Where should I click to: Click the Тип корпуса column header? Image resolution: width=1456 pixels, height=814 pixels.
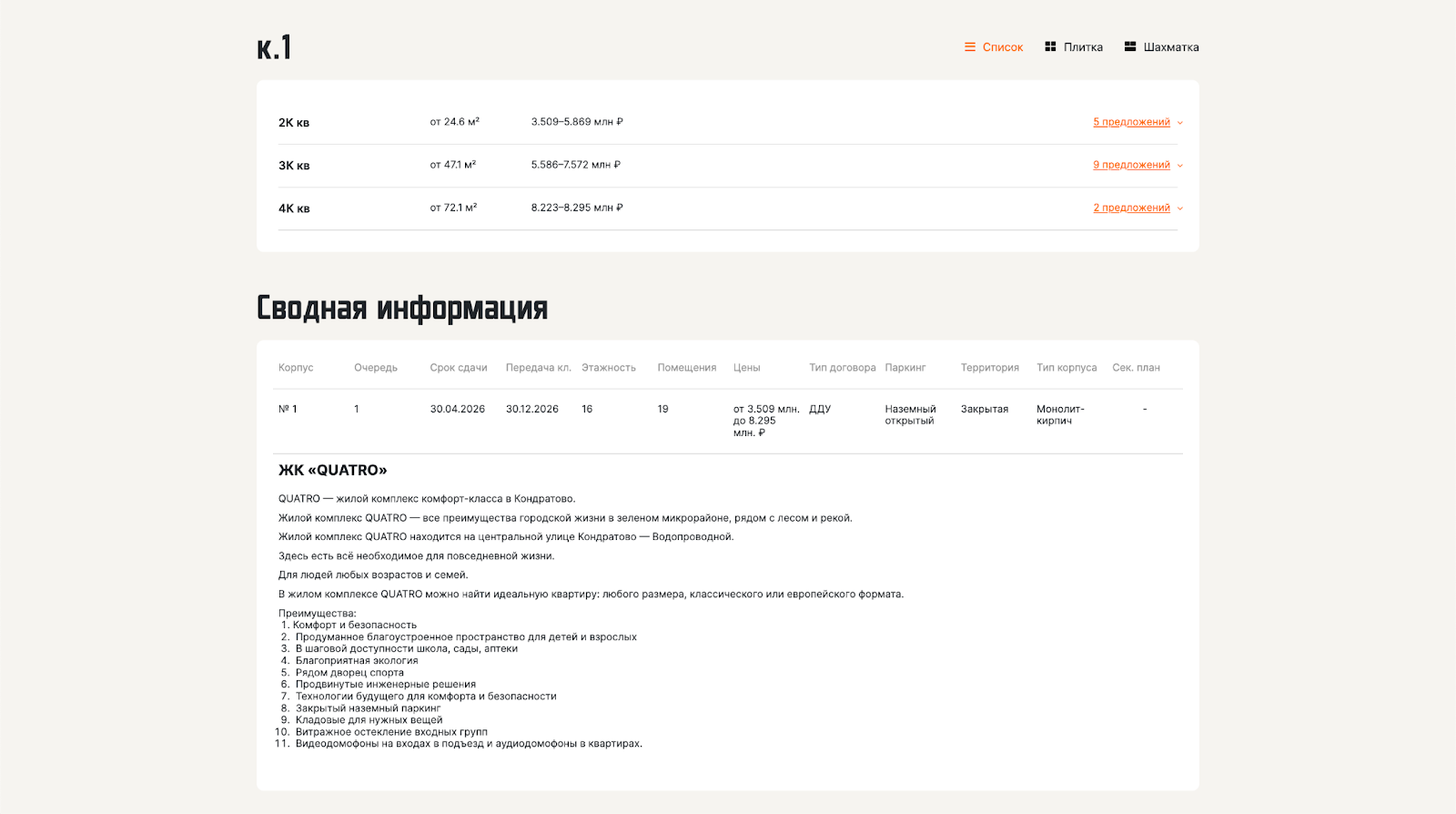point(1067,368)
